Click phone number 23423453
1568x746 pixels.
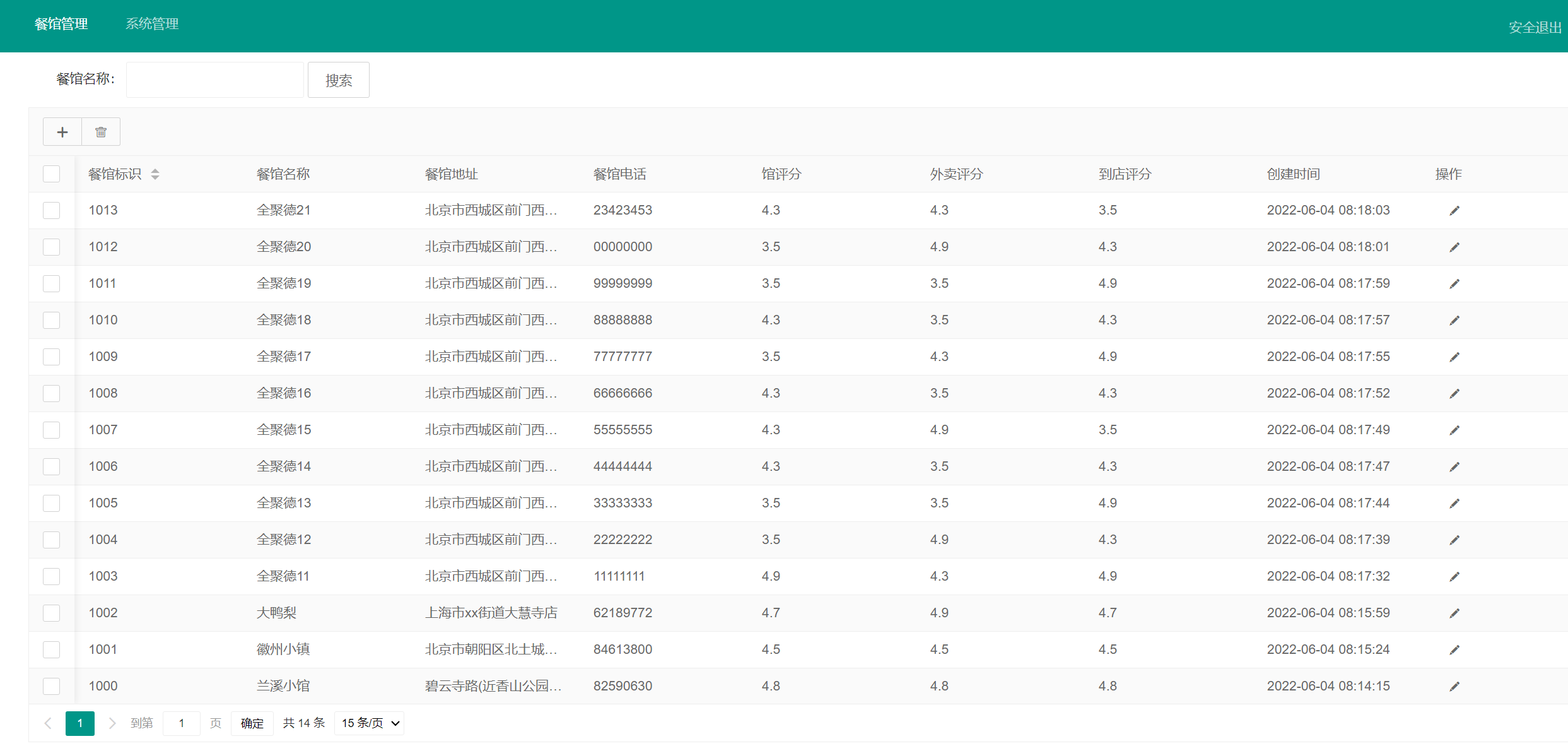(623, 210)
